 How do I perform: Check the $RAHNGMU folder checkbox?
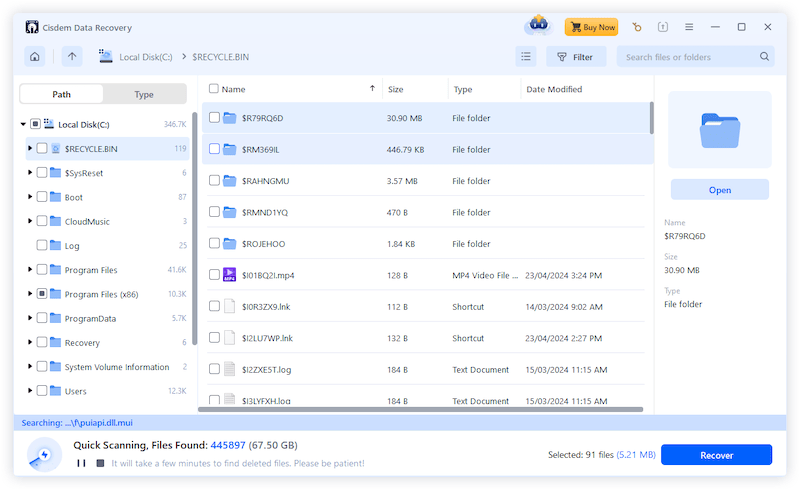pyautogui.click(x=214, y=180)
